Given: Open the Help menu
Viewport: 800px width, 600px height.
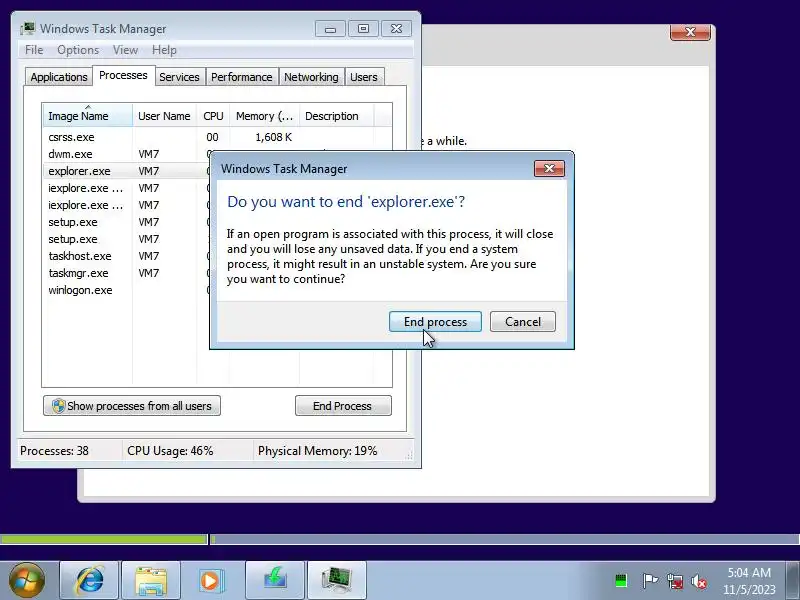Looking at the screenshot, I should [164, 50].
